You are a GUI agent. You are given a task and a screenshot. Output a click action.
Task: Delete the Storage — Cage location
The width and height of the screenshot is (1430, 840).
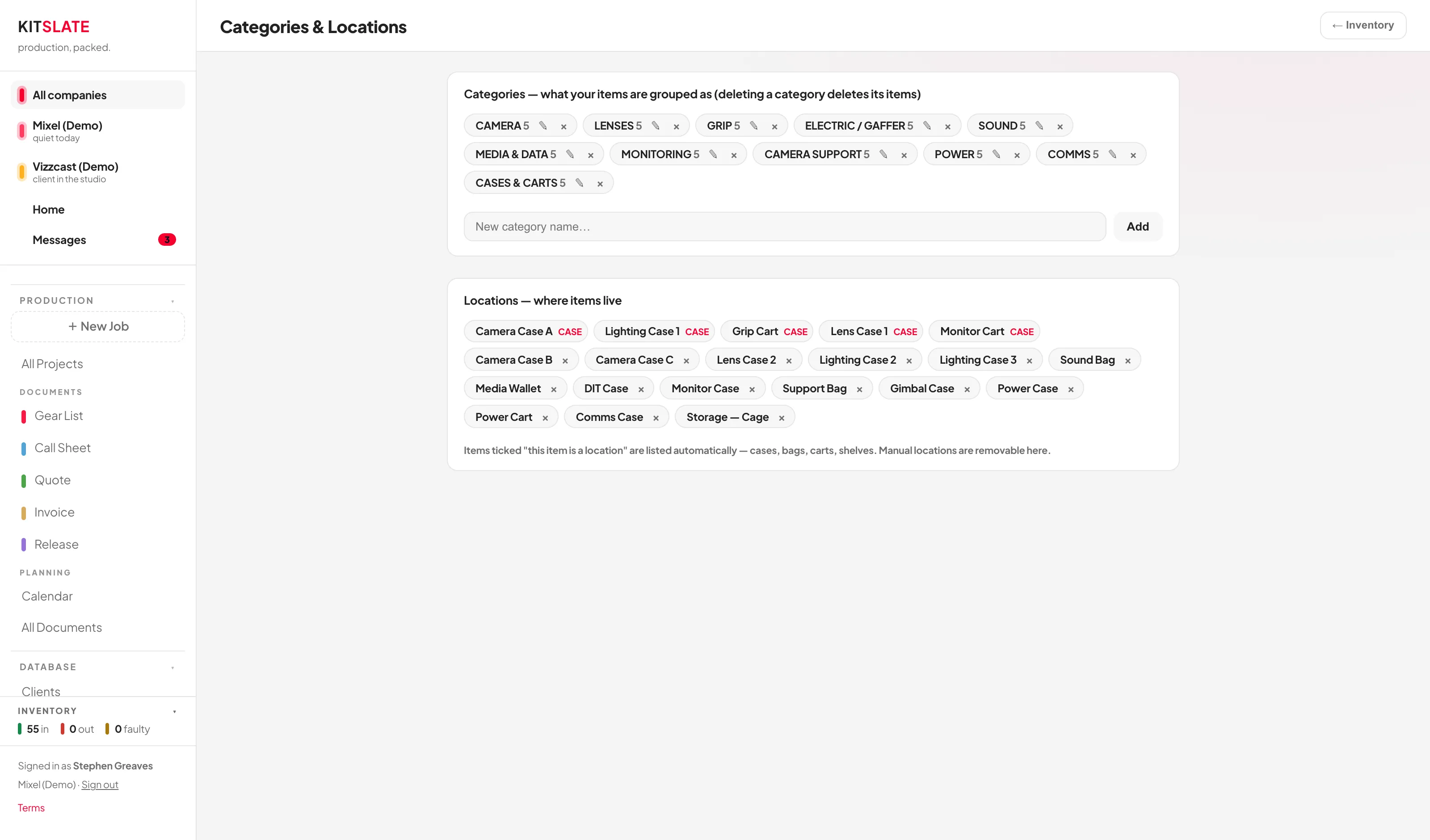pos(782,418)
